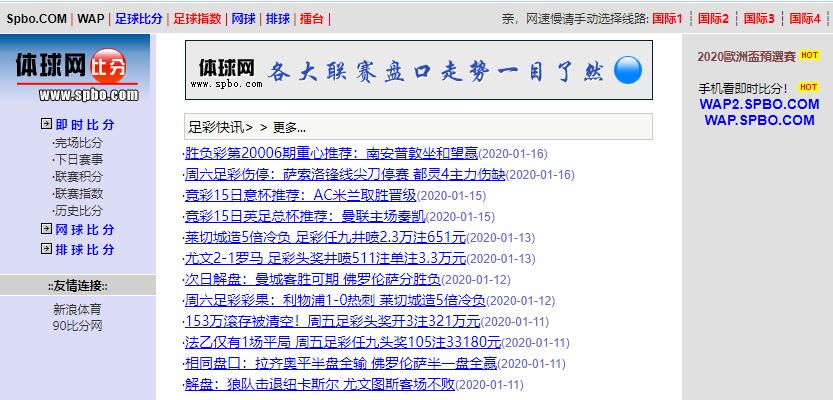Image resolution: width=833 pixels, height=400 pixels.
Task: Click the blue ball in the banner
Action: pyautogui.click(x=627, y=70)
